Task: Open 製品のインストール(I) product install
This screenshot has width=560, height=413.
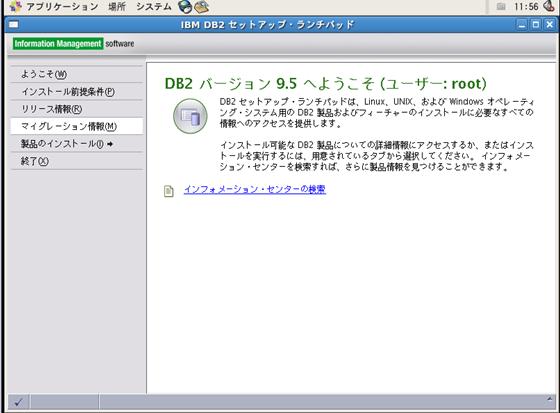Action: tap(76, 144)
